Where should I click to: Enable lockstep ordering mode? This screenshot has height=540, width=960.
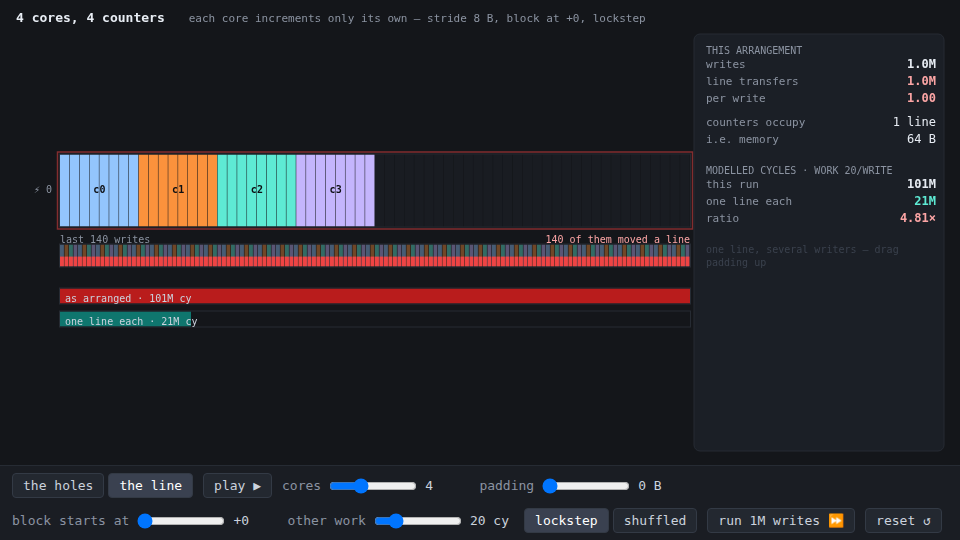(x=566, y=520)
